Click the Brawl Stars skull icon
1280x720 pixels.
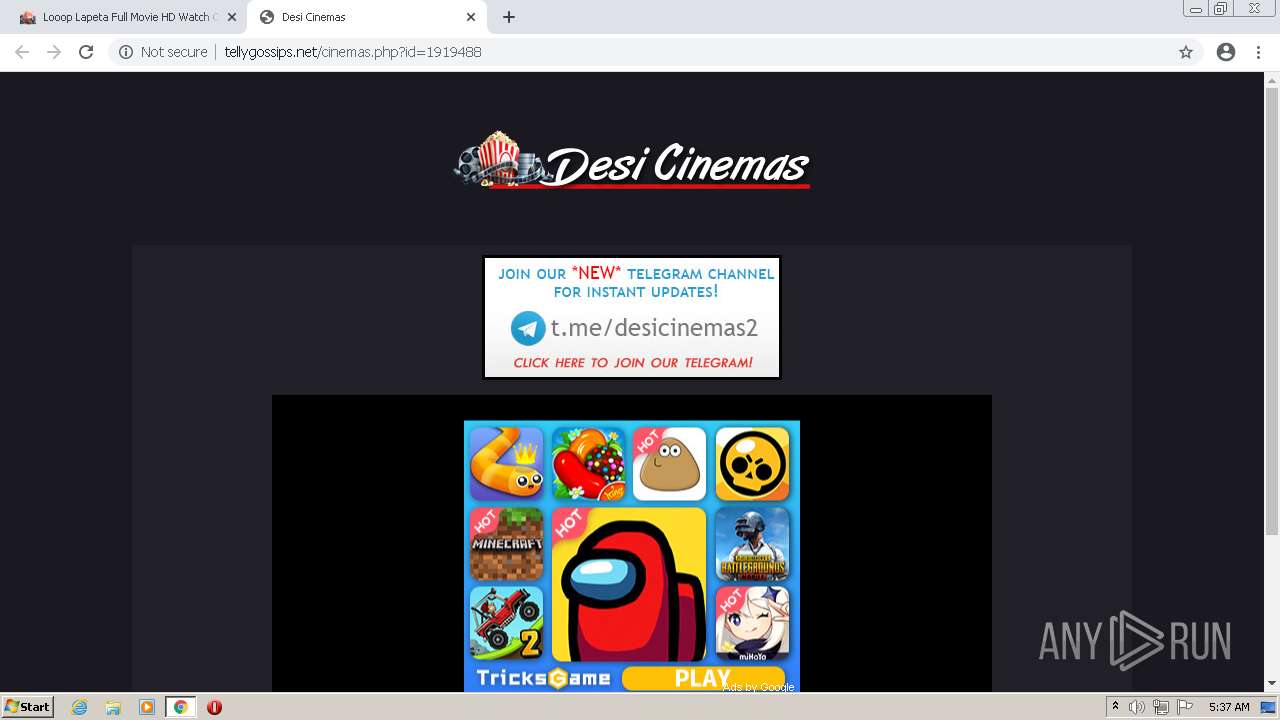(x=752, y=464)
